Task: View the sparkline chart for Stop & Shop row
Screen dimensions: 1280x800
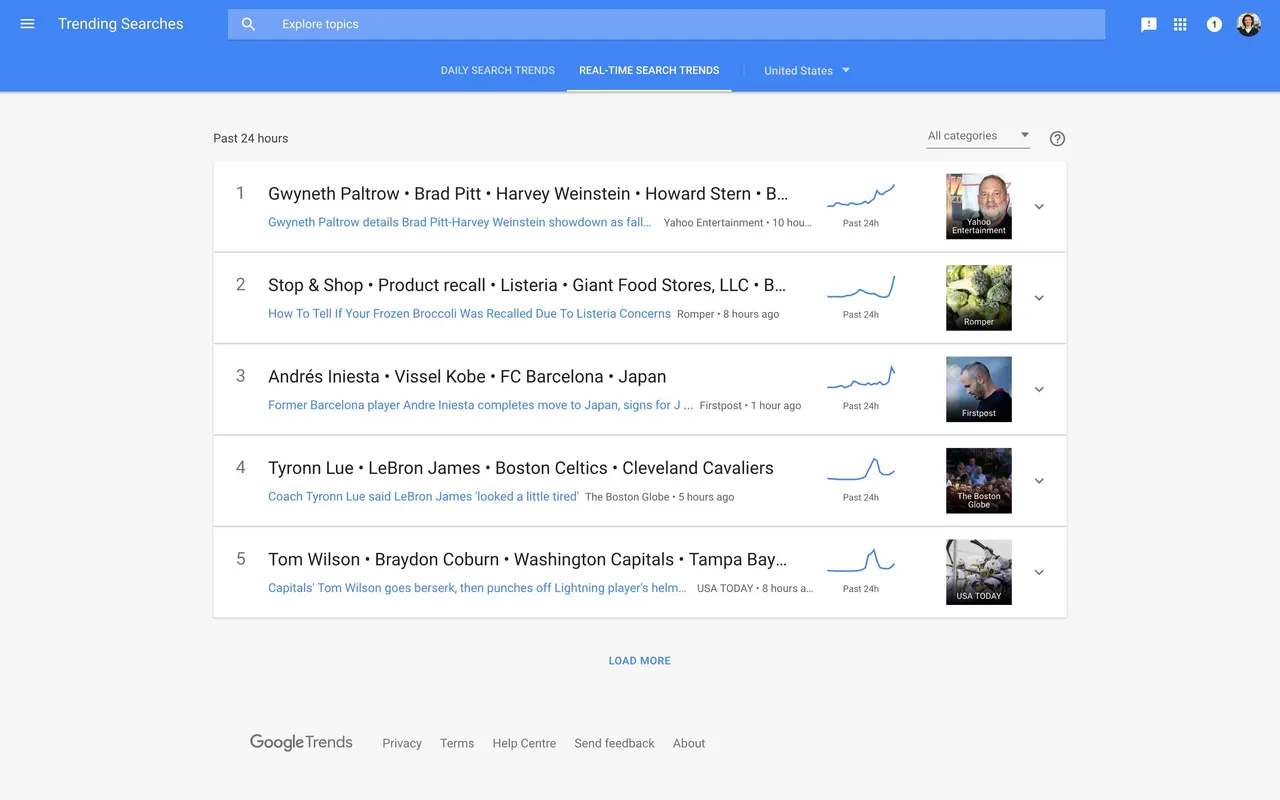Action: point(861,287)
